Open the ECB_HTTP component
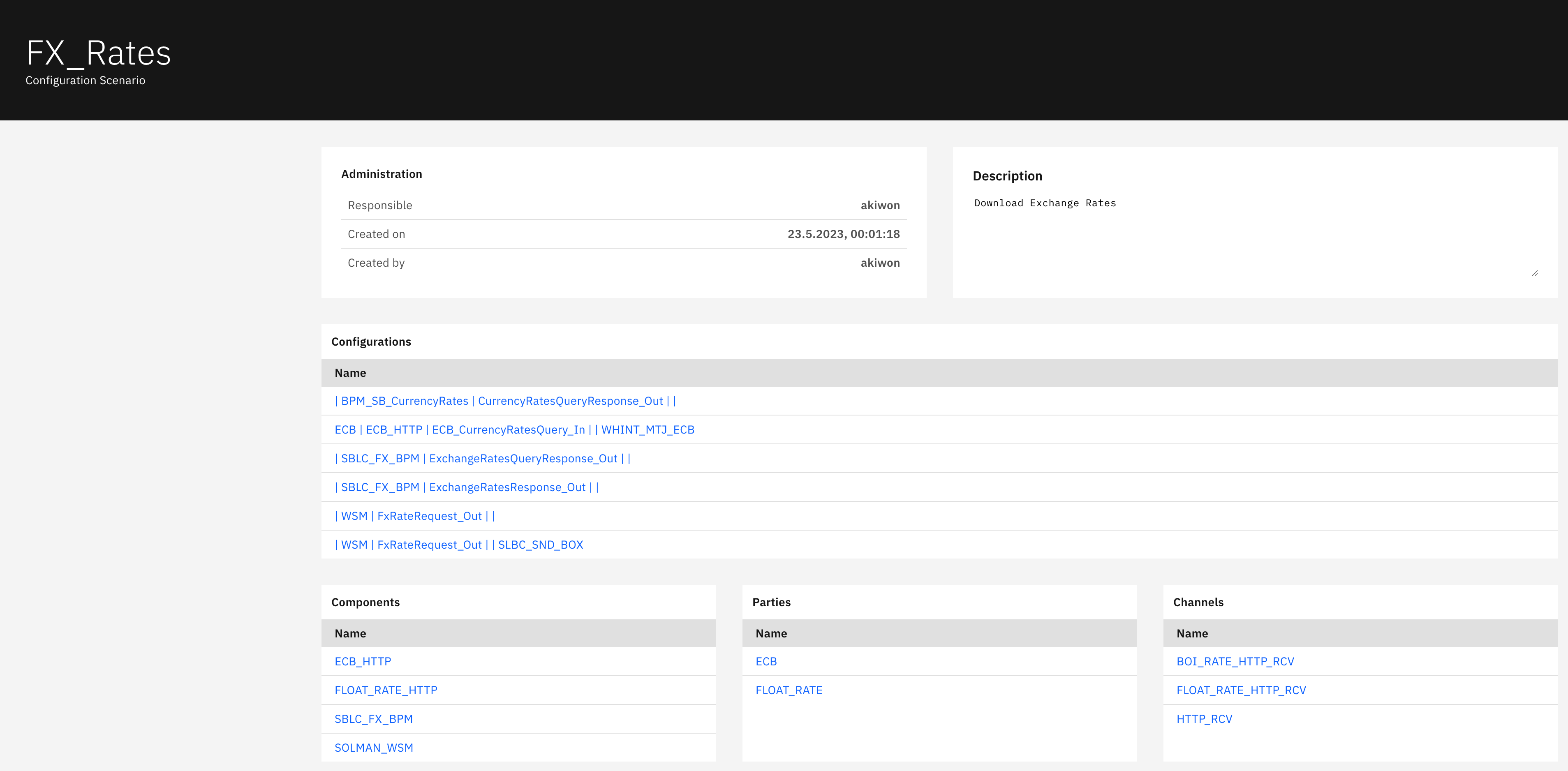1568x771 pixels. (x=363, y=661)
